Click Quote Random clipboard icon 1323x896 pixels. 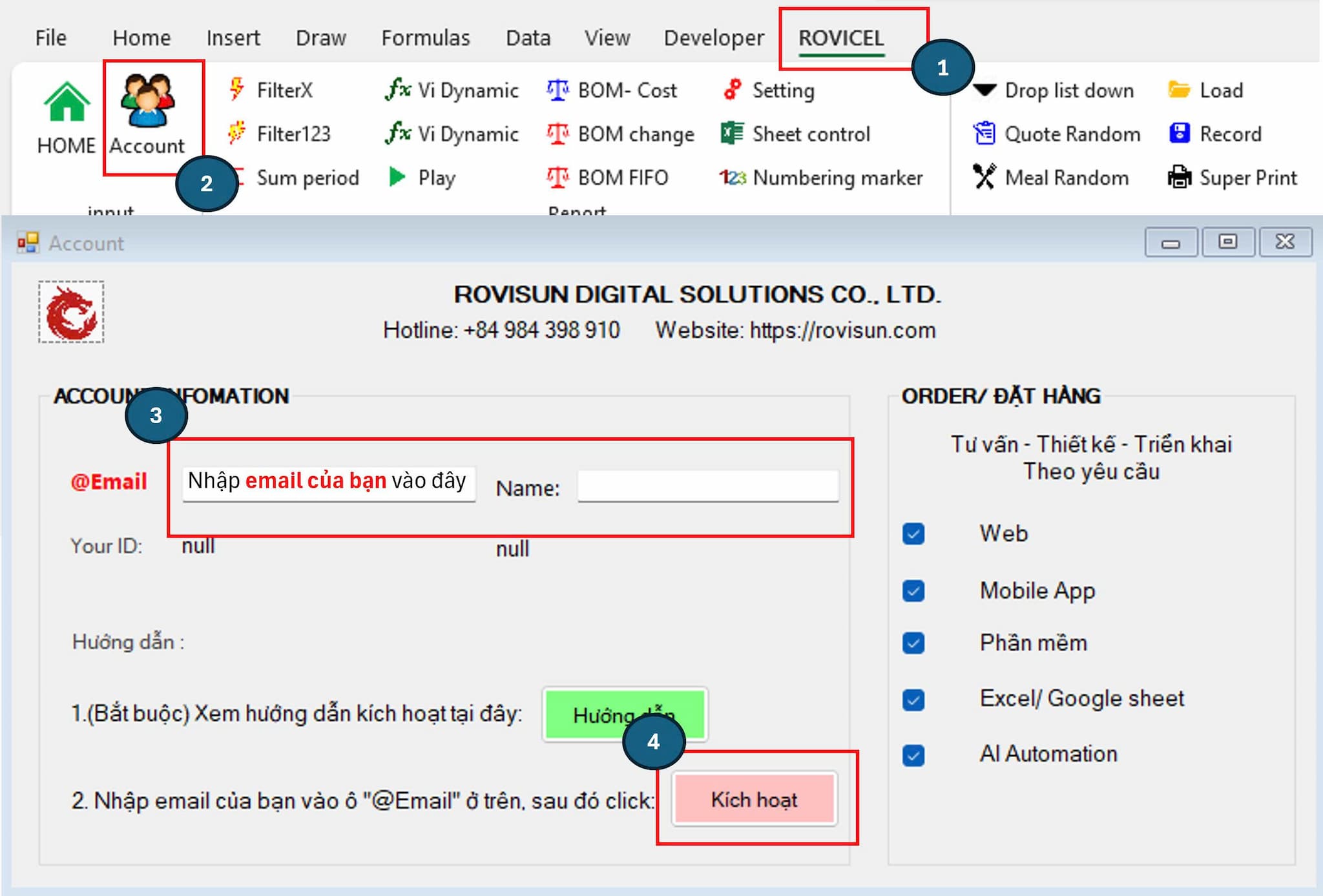tap(984, 133)
